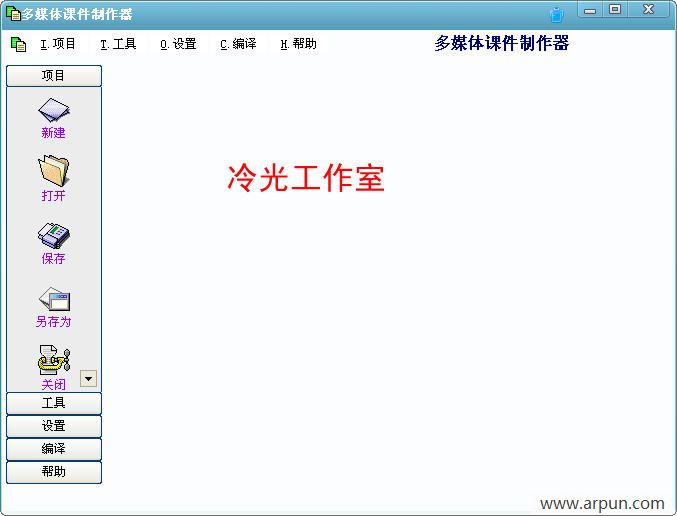Close the 多媒体课件制作器 window

(649, 9)
